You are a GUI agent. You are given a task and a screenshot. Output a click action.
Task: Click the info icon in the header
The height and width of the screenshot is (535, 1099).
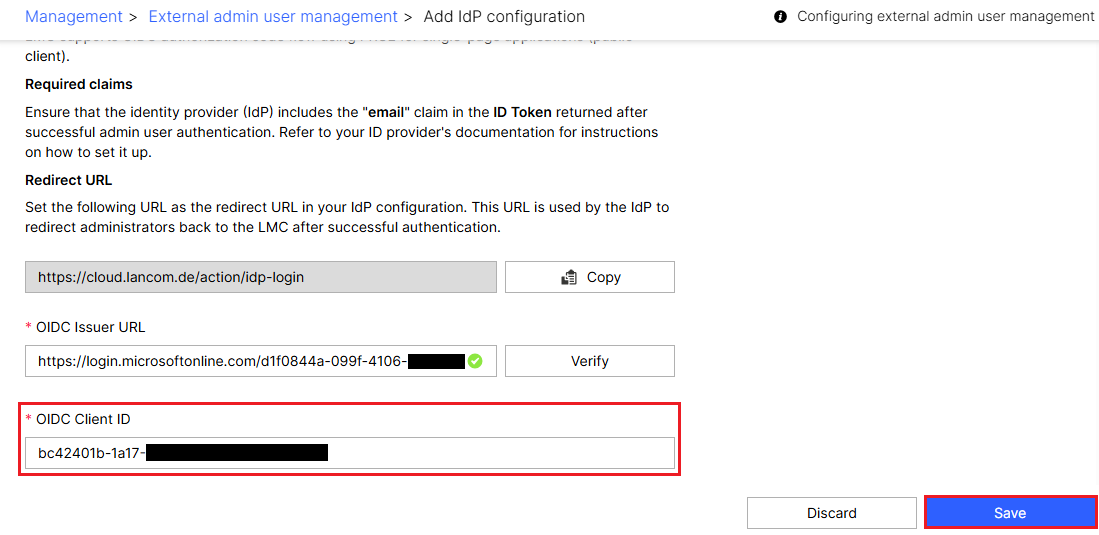(x=780, y=17)
